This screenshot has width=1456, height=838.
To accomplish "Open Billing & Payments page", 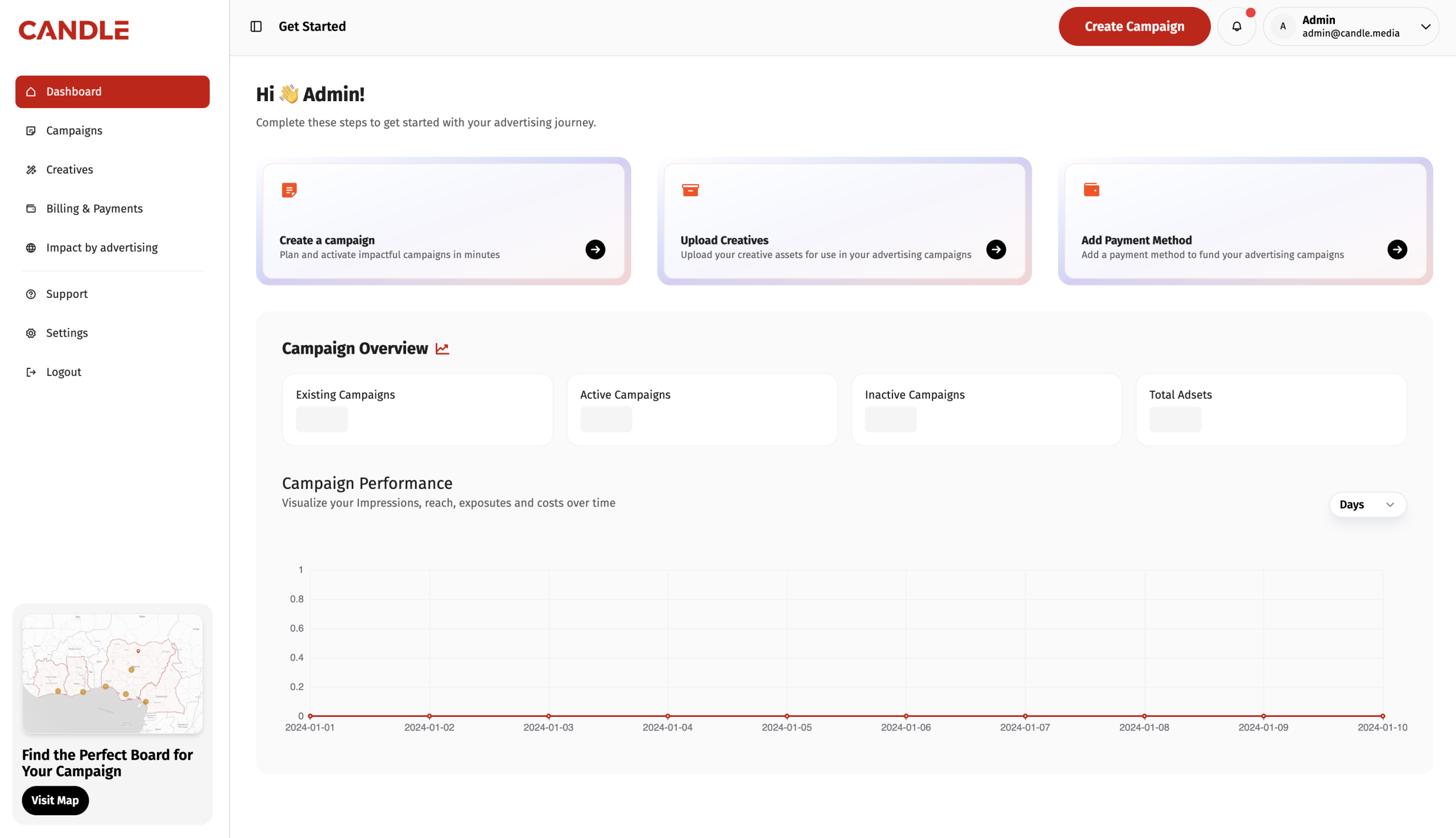I will click(94, 208).
